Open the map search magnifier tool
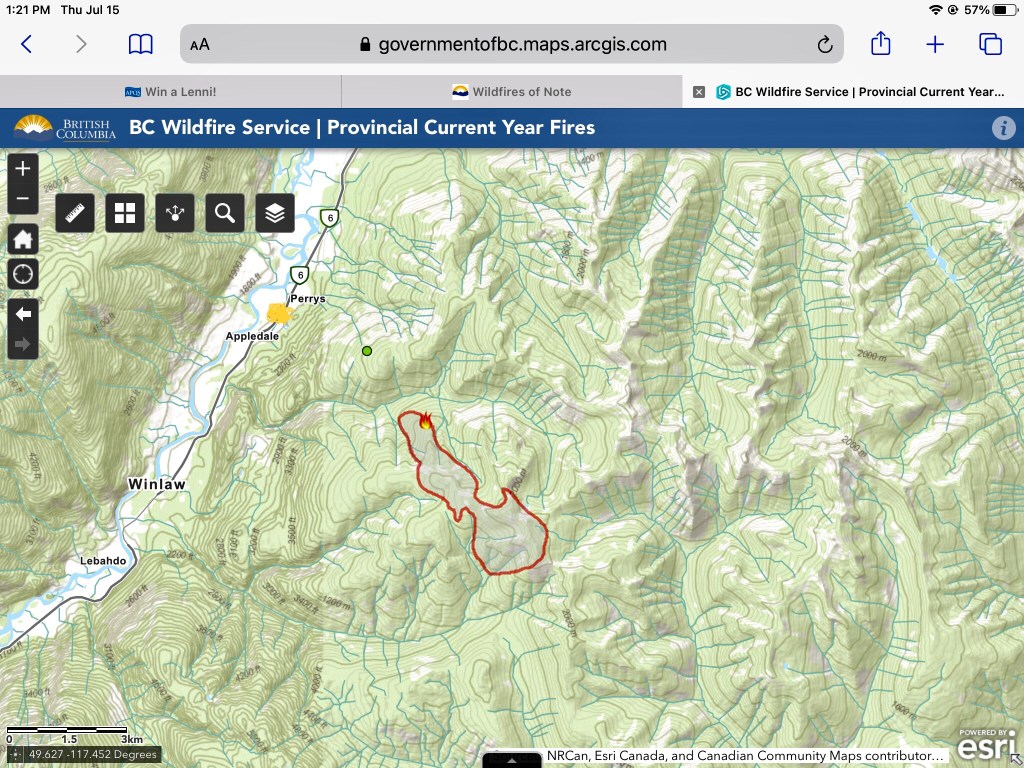Image resolution: width=1024 pixels, height=768 pixels. pyautogui.click(x=225, y=213)
